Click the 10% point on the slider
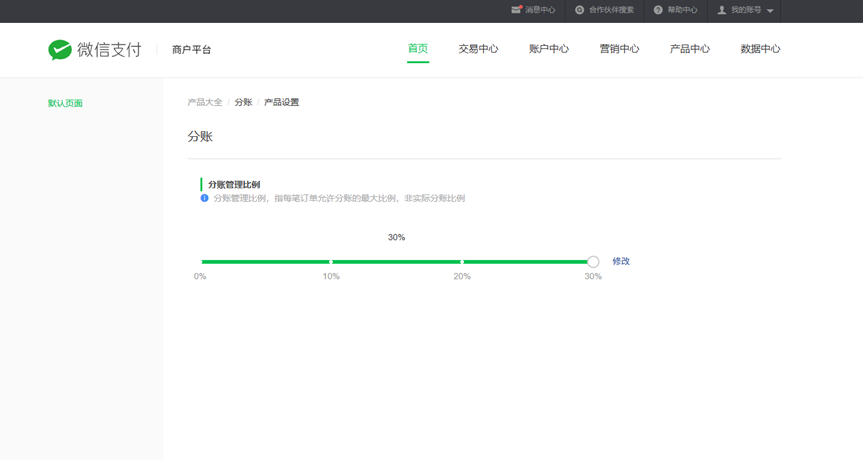Screen dimensions: 863x460 click(x=331, y=262)
